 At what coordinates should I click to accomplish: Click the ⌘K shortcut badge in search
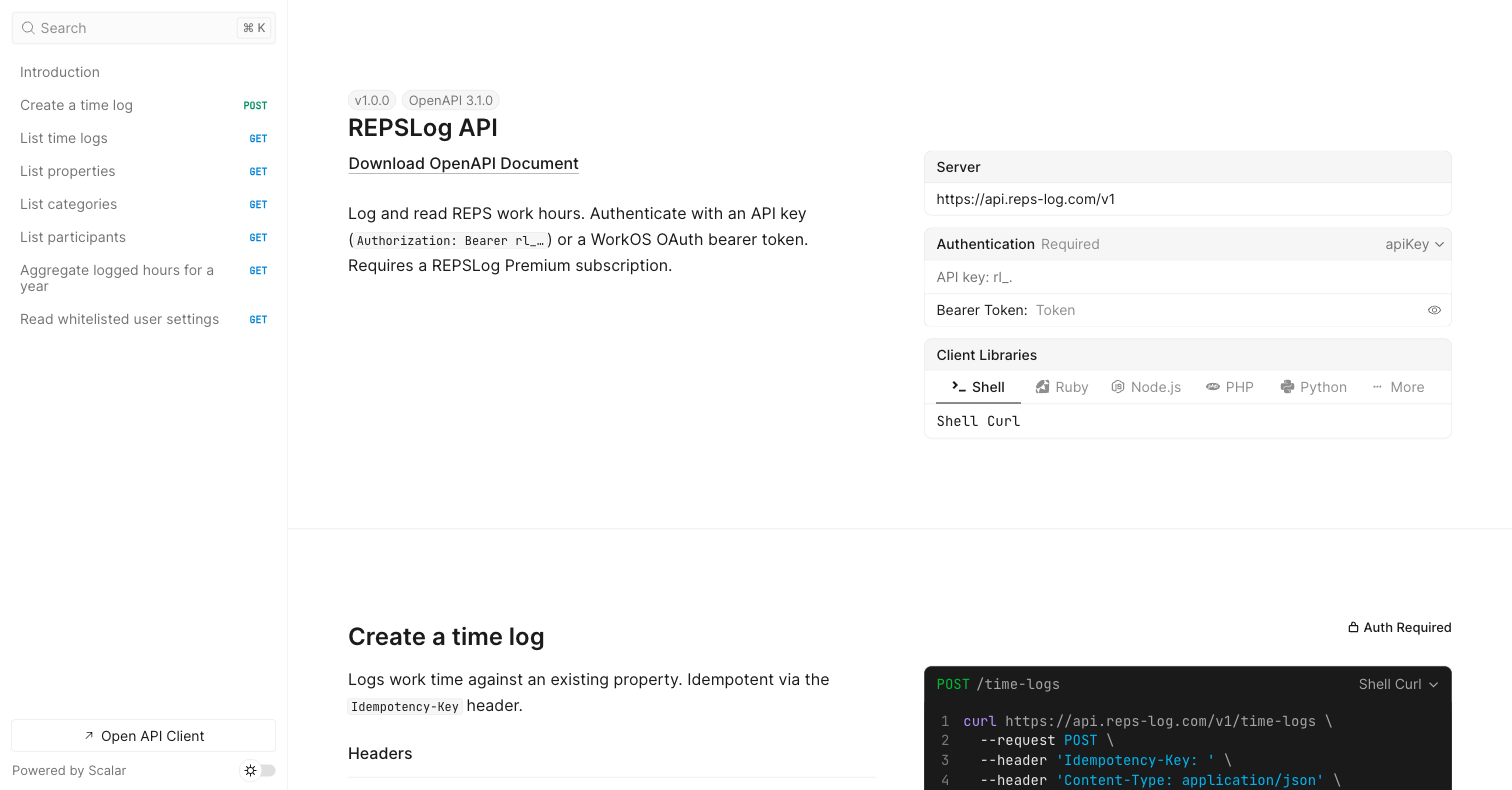pyautogui.click(x=254, y=28)
